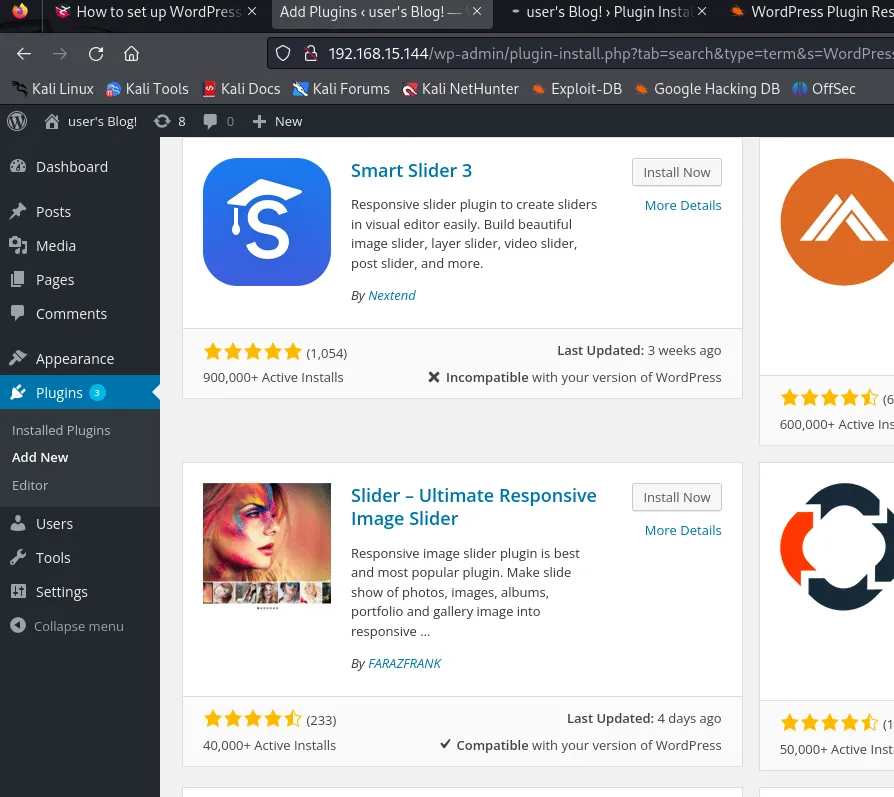The height and width of the screenshot is (797, 894).
Task: Install Smart Slider 3 now
Action: point(677,172)
